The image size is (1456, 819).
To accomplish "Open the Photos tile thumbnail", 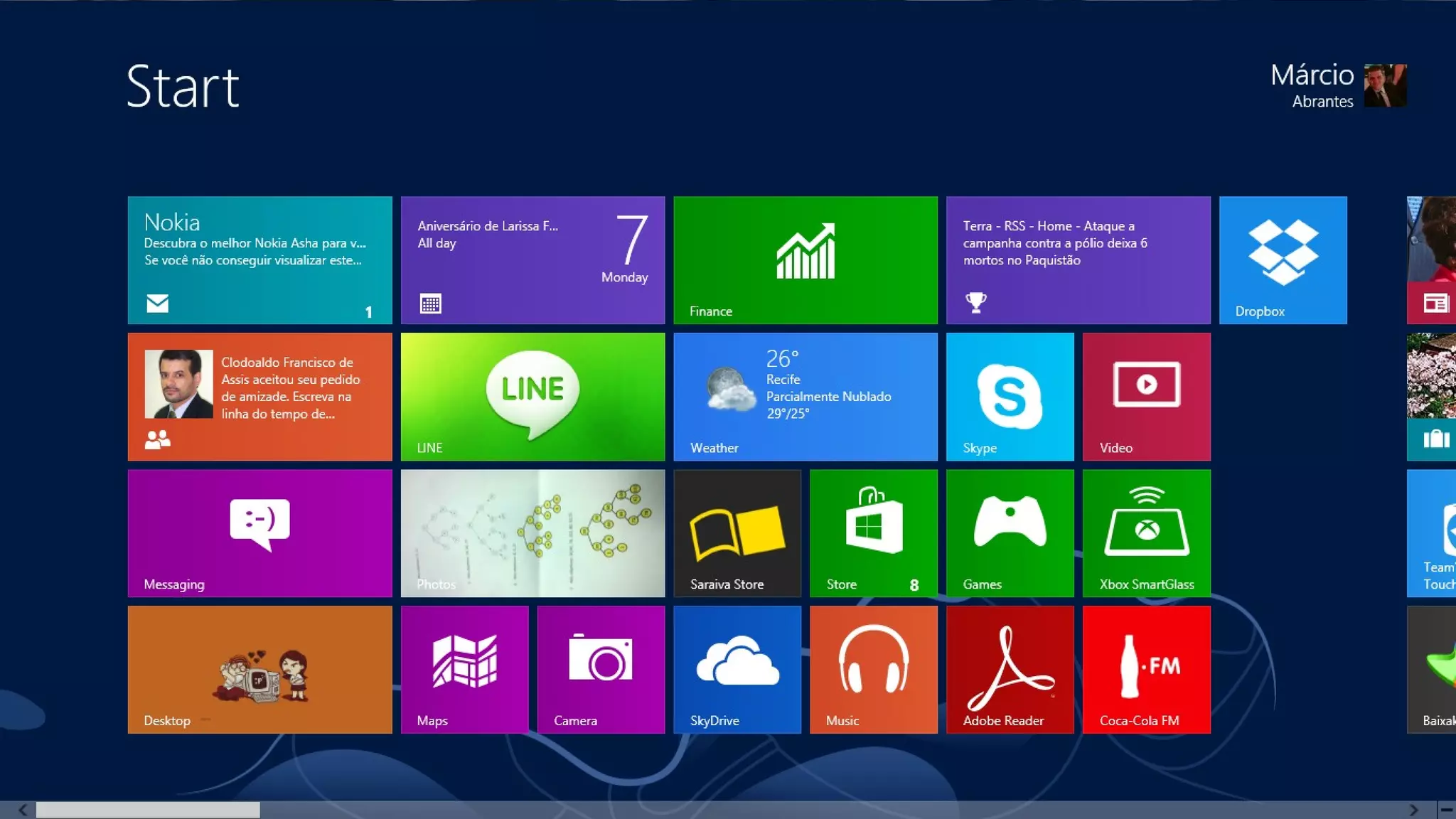I will 532,532.
